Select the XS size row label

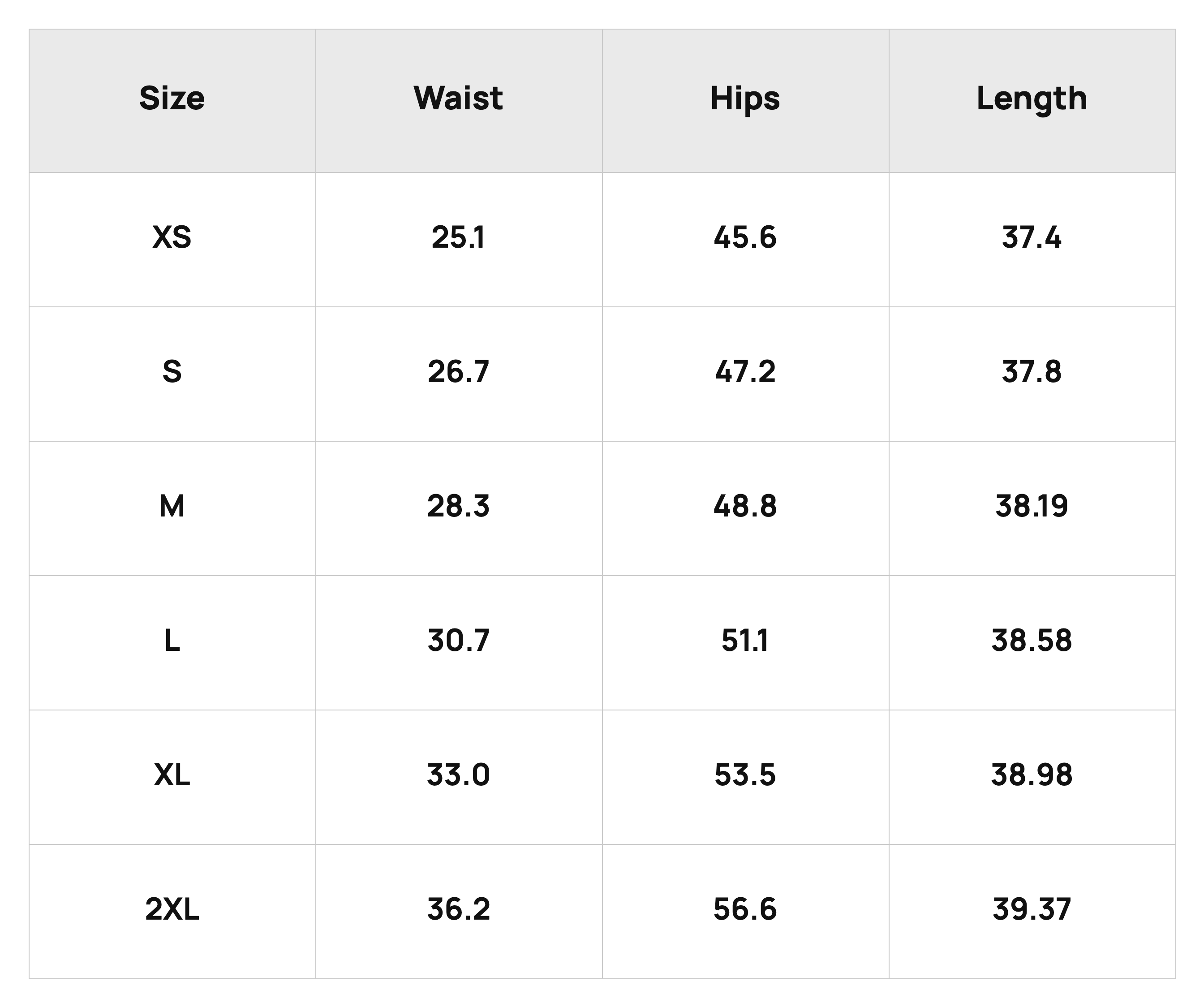click(172, 237)
